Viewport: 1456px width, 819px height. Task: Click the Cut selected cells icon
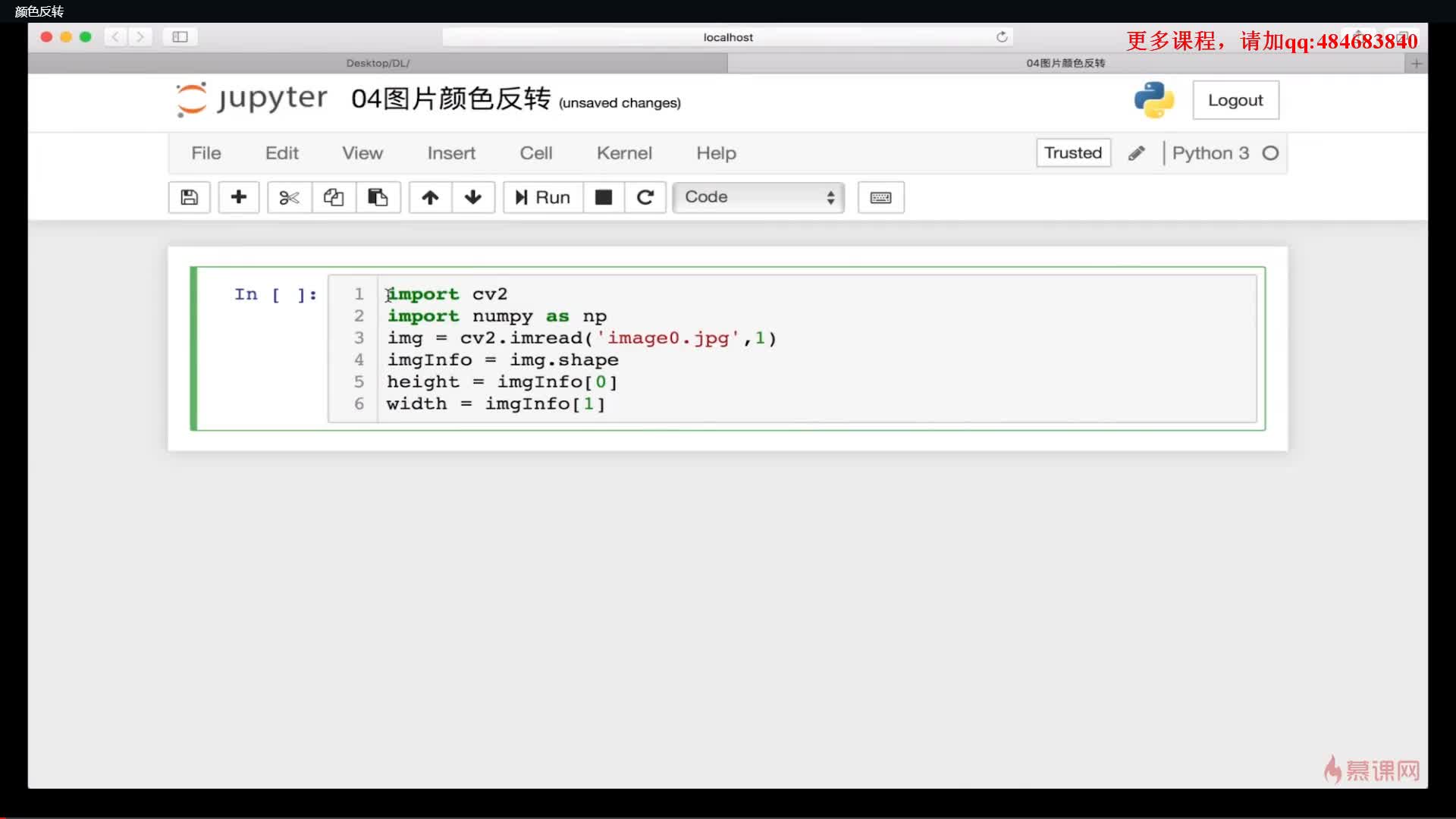[x=289, y=196]
